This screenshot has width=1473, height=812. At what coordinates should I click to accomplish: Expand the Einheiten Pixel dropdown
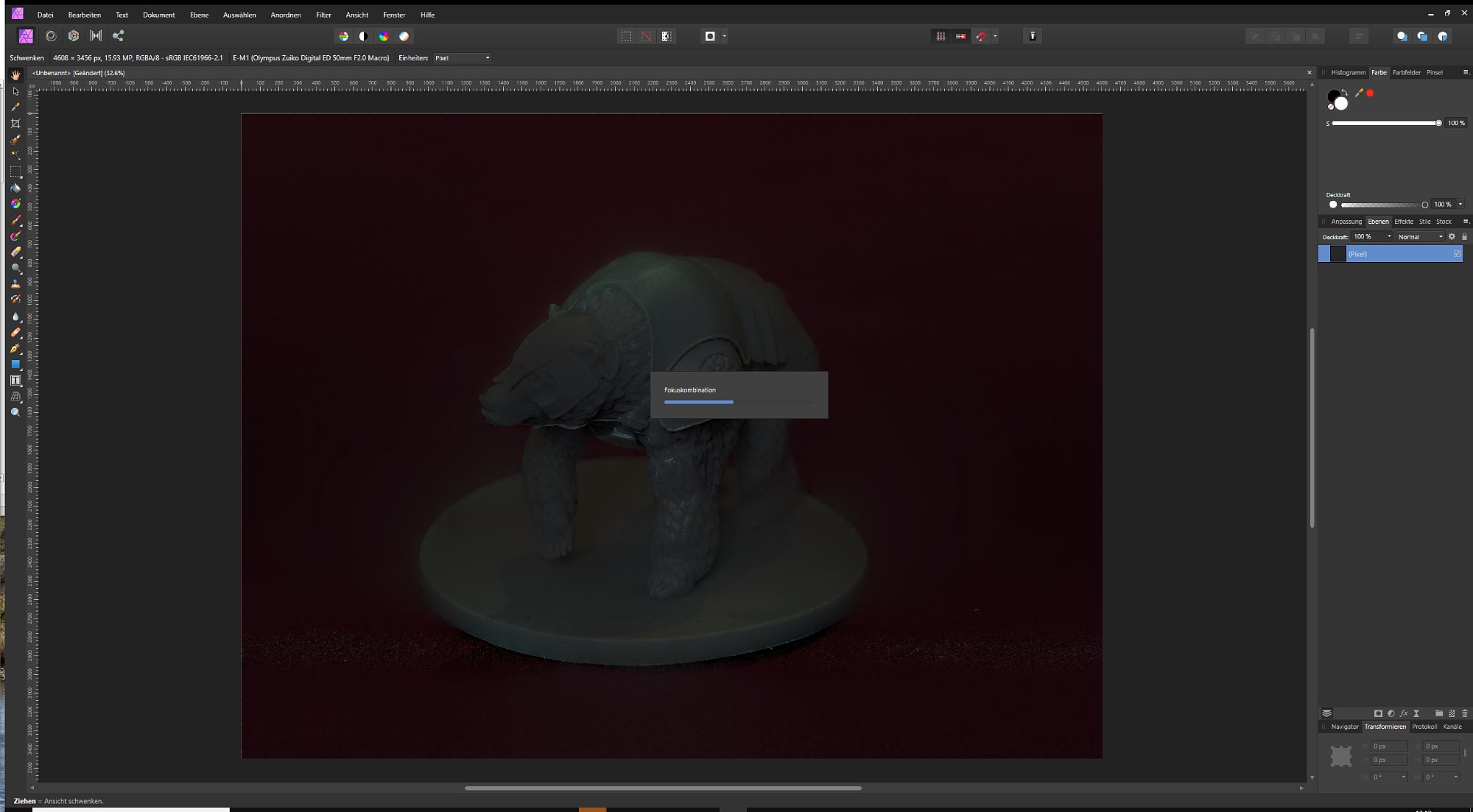pos(462,58)
